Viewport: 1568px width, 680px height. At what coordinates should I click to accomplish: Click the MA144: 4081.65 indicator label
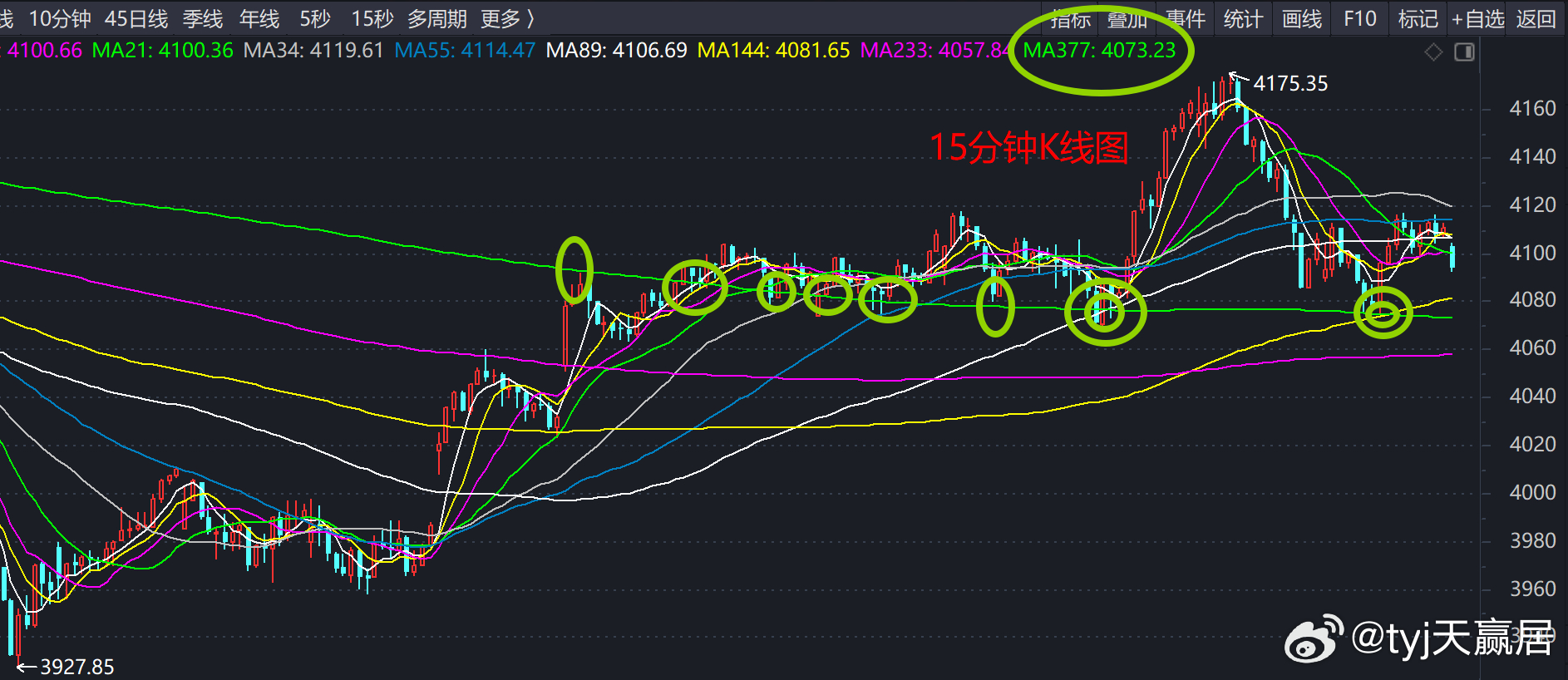tap(773, 50)
